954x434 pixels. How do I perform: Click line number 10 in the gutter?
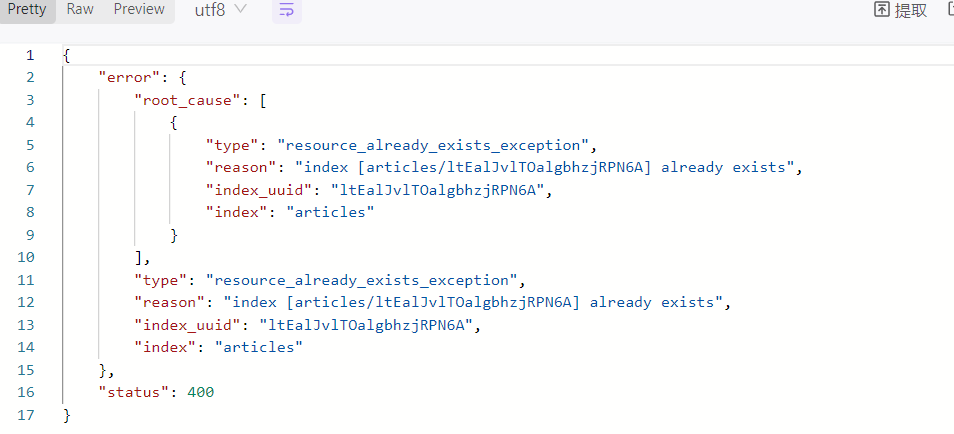point(26,257)
